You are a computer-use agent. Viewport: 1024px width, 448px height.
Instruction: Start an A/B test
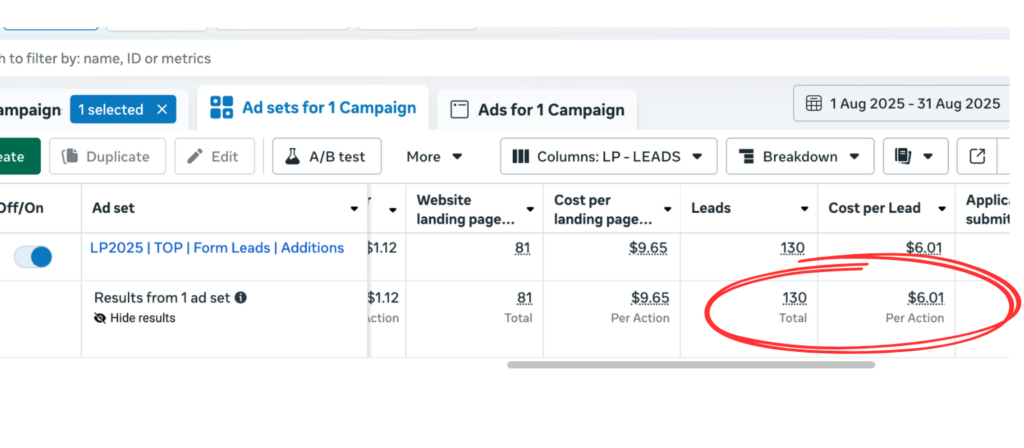coord(326,156)
